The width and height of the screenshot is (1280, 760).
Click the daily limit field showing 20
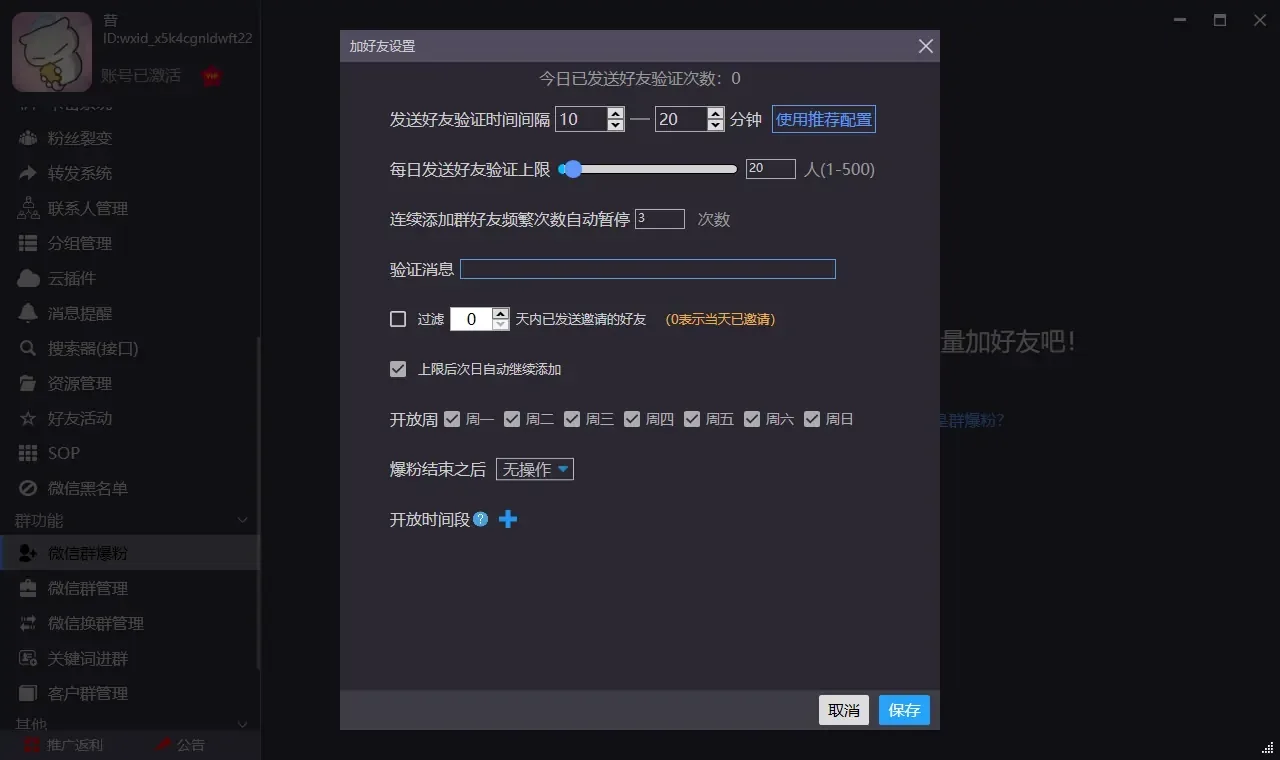[771, 169]
